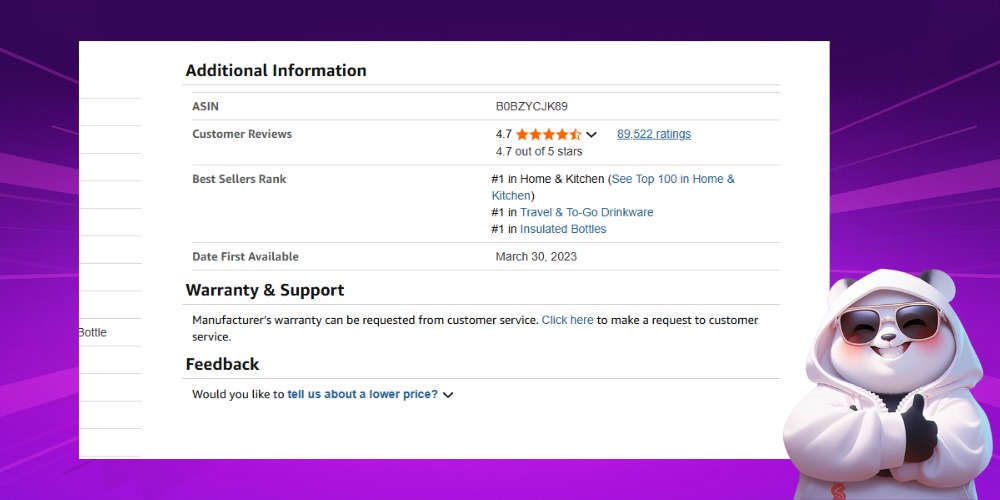
Task: Click the Best Sellers Rank row label
Action: click(x=239, y=179)
